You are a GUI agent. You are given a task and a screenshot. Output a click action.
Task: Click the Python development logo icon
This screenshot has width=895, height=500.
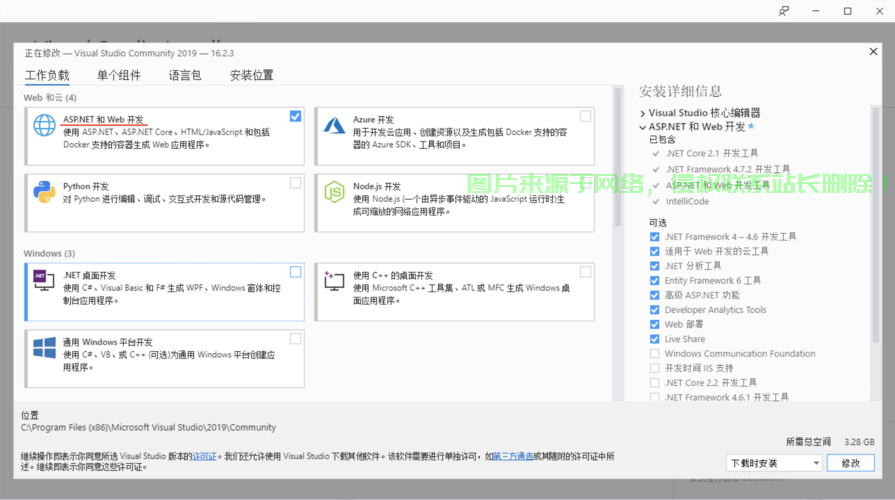coord(44,192)
